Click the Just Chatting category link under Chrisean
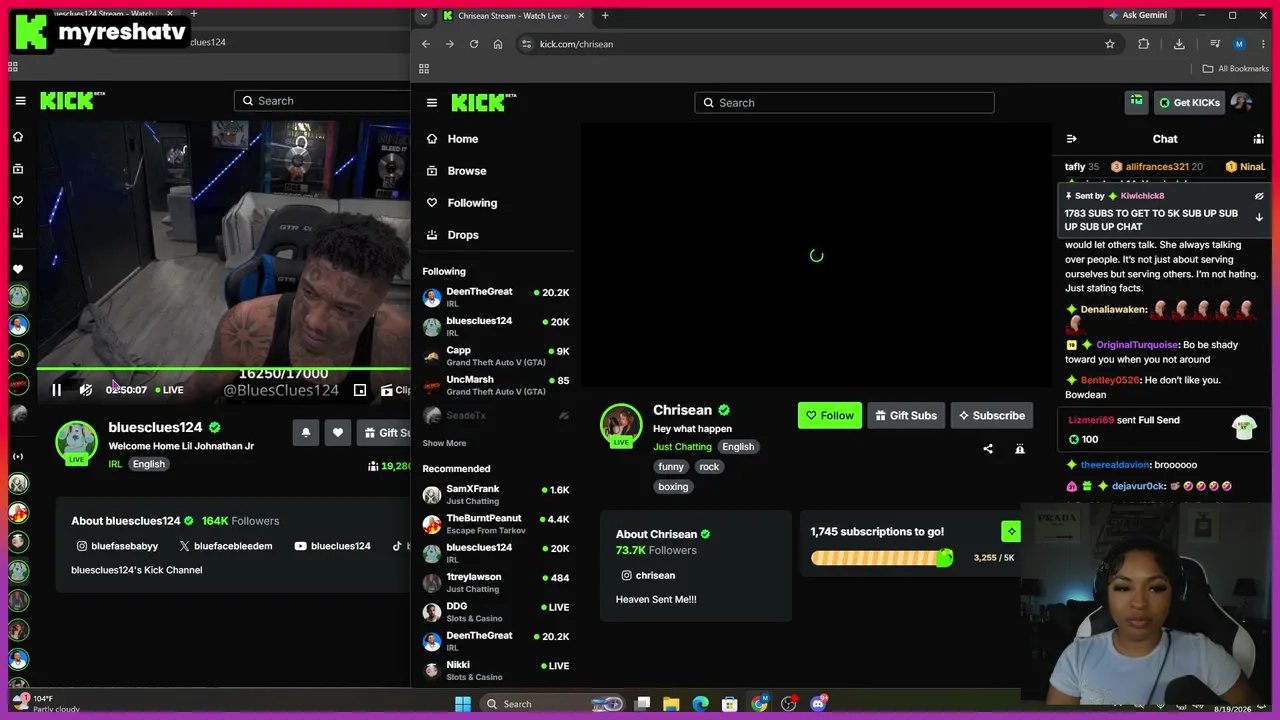The image size is (1280, 720). [682, 447]
